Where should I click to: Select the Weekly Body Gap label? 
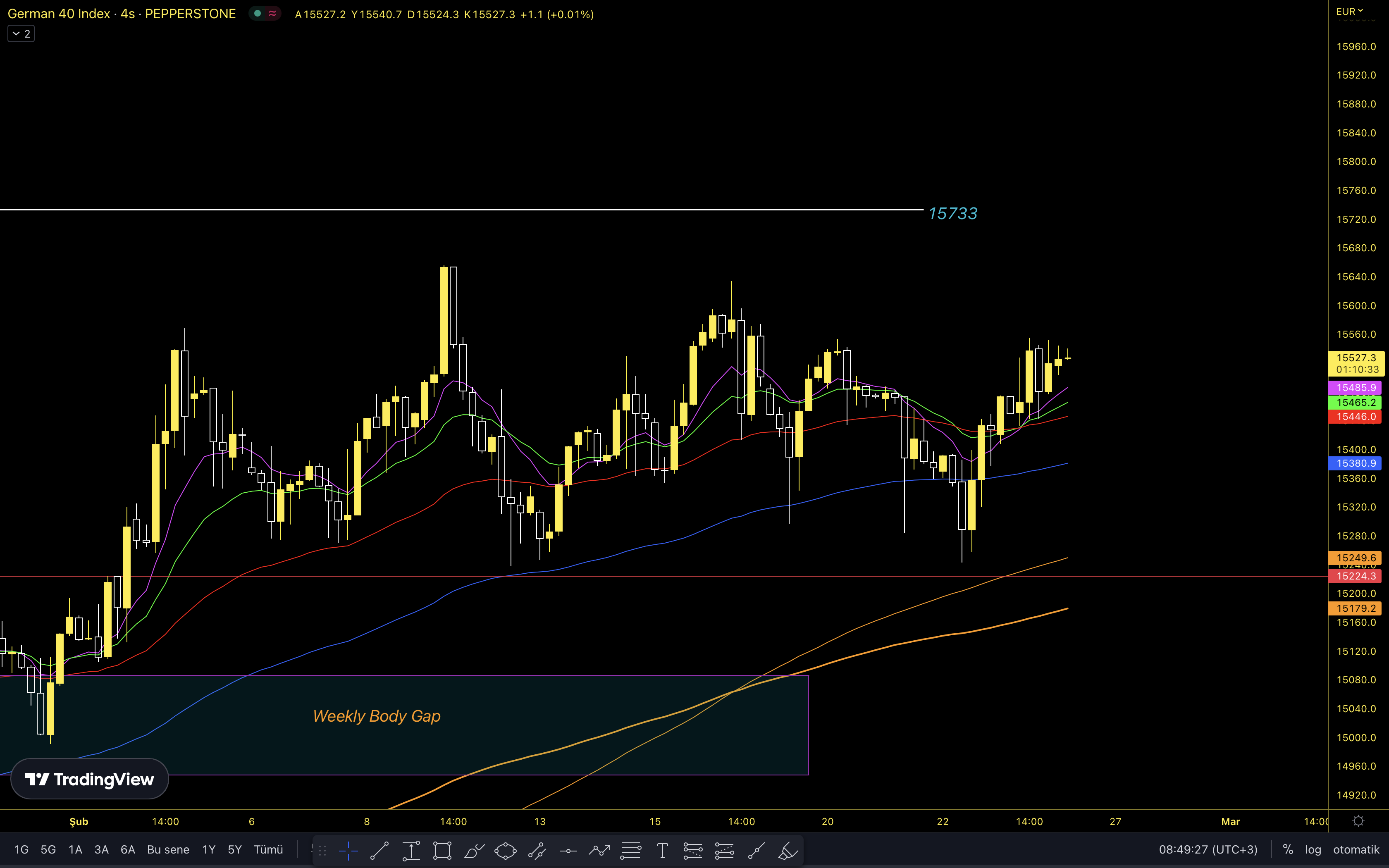click(x=377, y=716)
